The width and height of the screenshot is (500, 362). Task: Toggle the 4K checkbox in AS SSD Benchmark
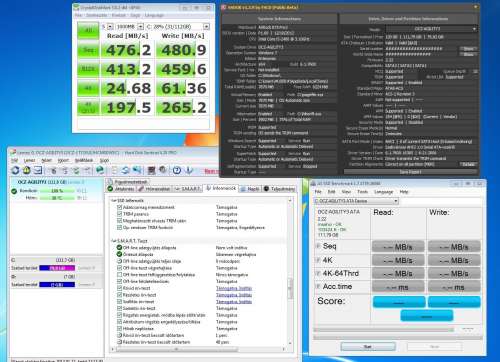click(318, 260)
